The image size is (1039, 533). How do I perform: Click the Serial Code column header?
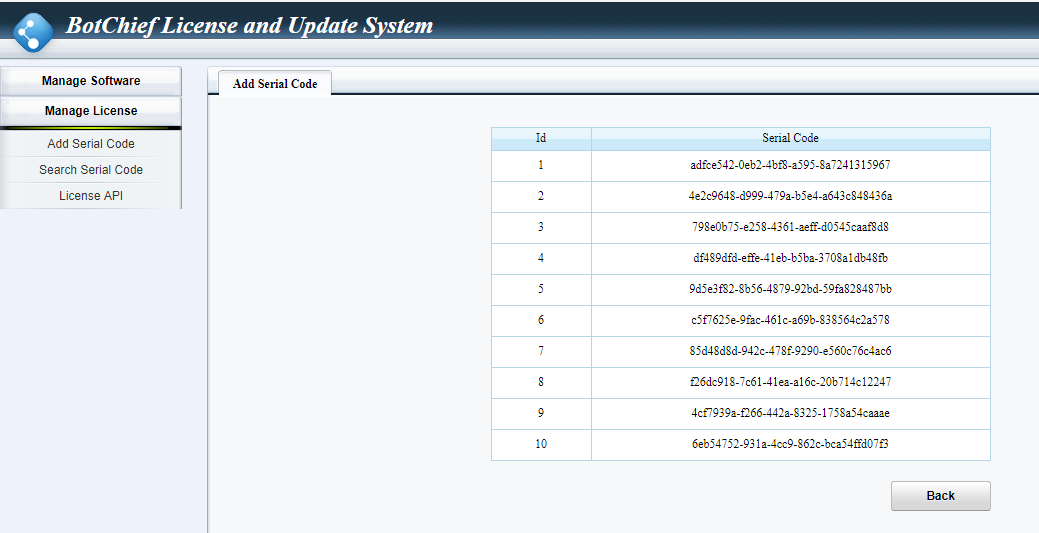point(790,138)
